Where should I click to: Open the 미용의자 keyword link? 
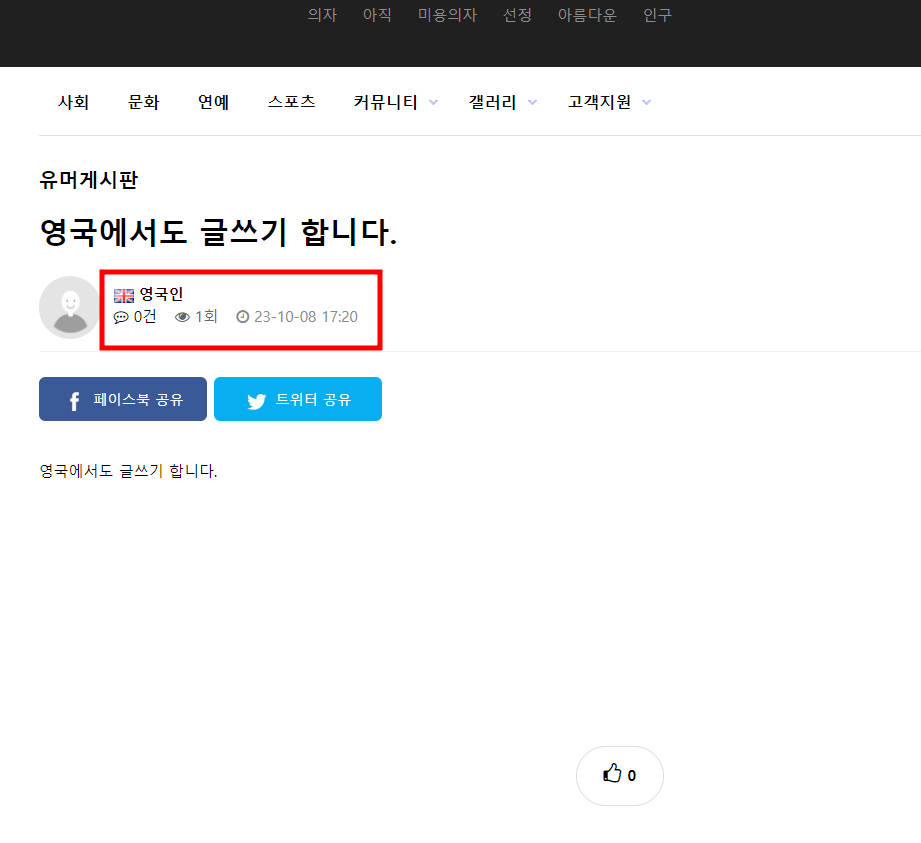tap(447, 15)
